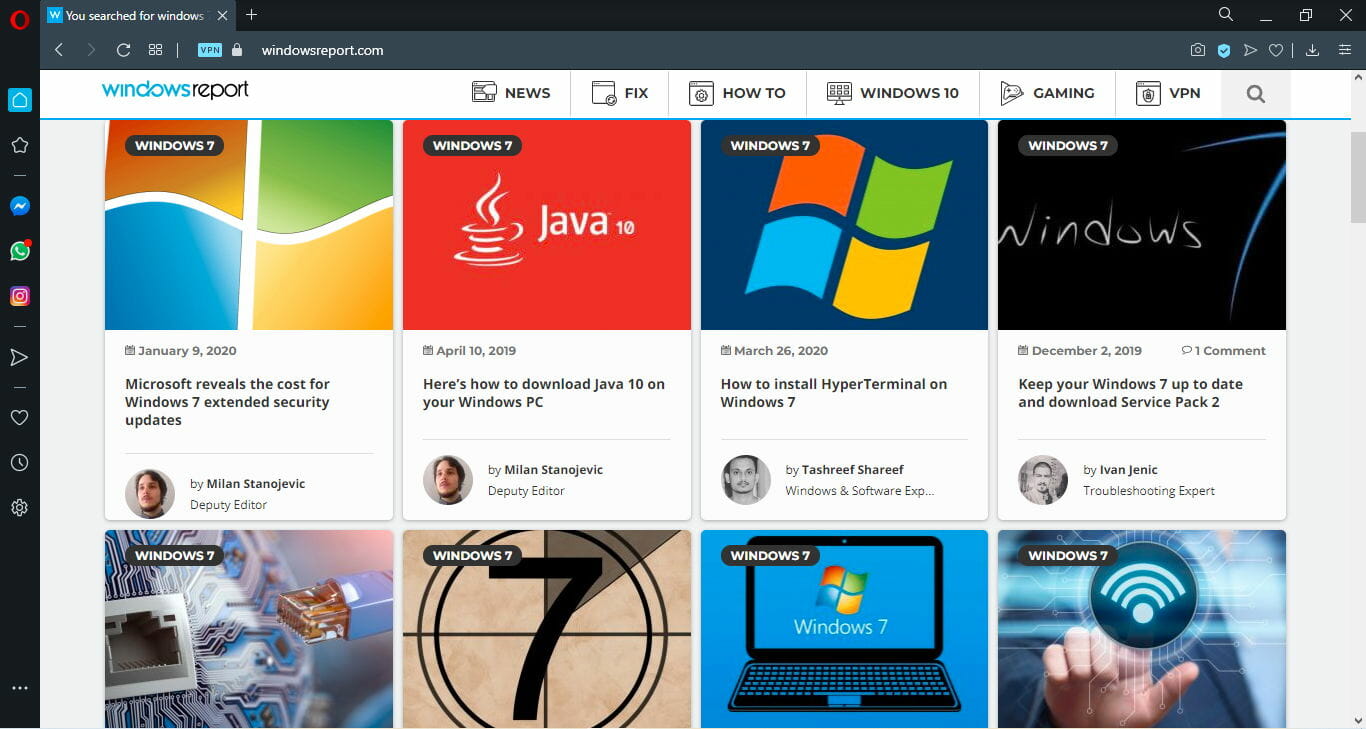
Task: Click author Milan Stanojevic under the Java article
Action: coord(554,469)
